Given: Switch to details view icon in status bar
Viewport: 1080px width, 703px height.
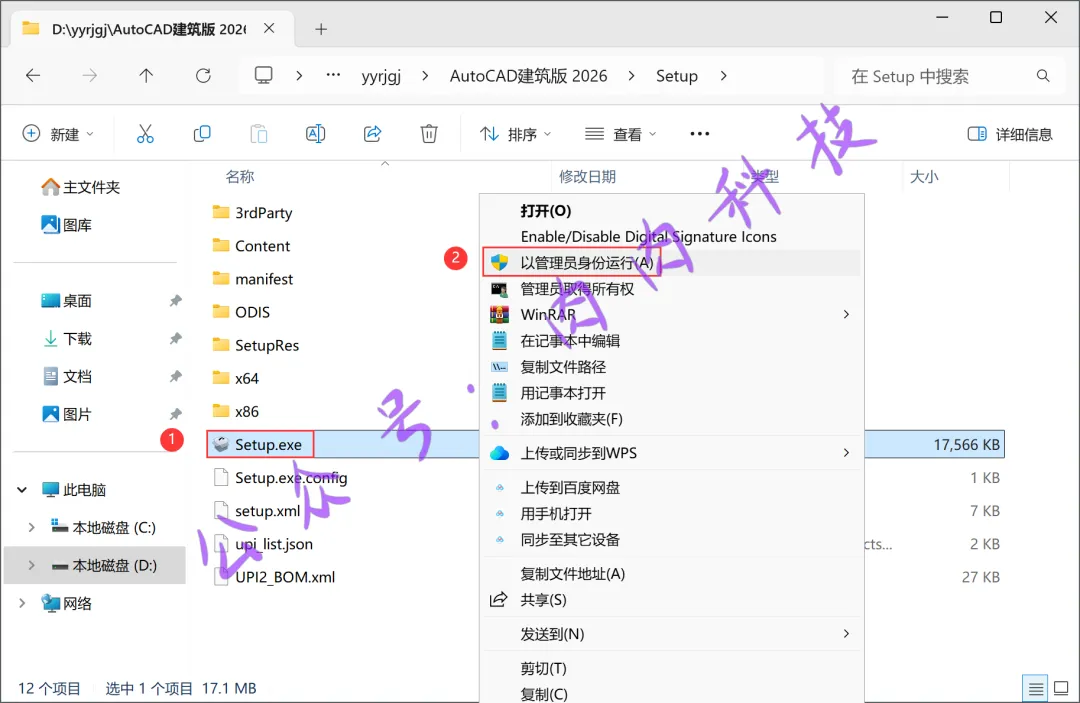Looking at the screenshot, I should [1035, 688].
